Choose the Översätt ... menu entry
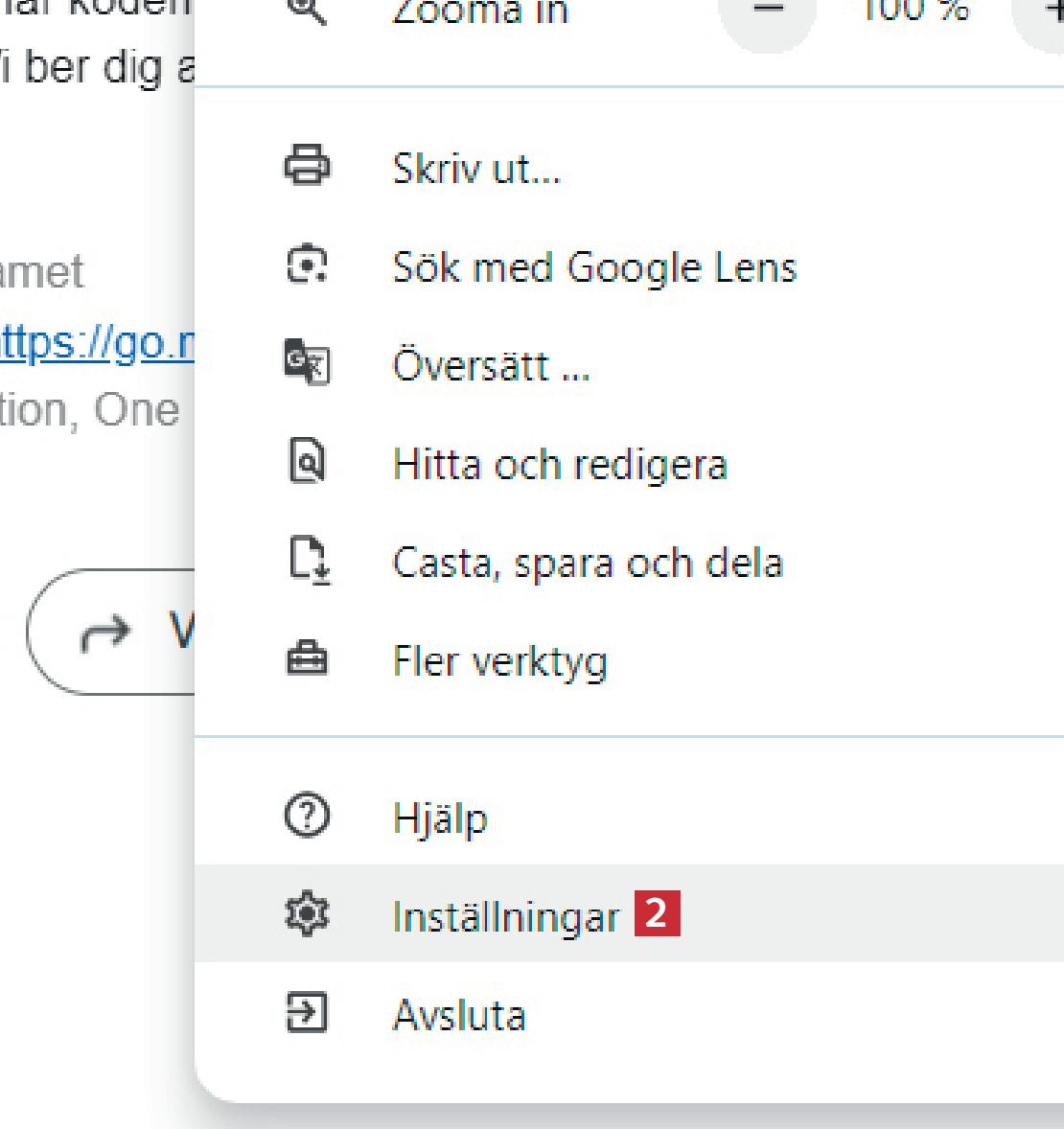Image resolution: width=1064 pixels, height=1129 pixels. pyautogui.click(x=491, y=366)
